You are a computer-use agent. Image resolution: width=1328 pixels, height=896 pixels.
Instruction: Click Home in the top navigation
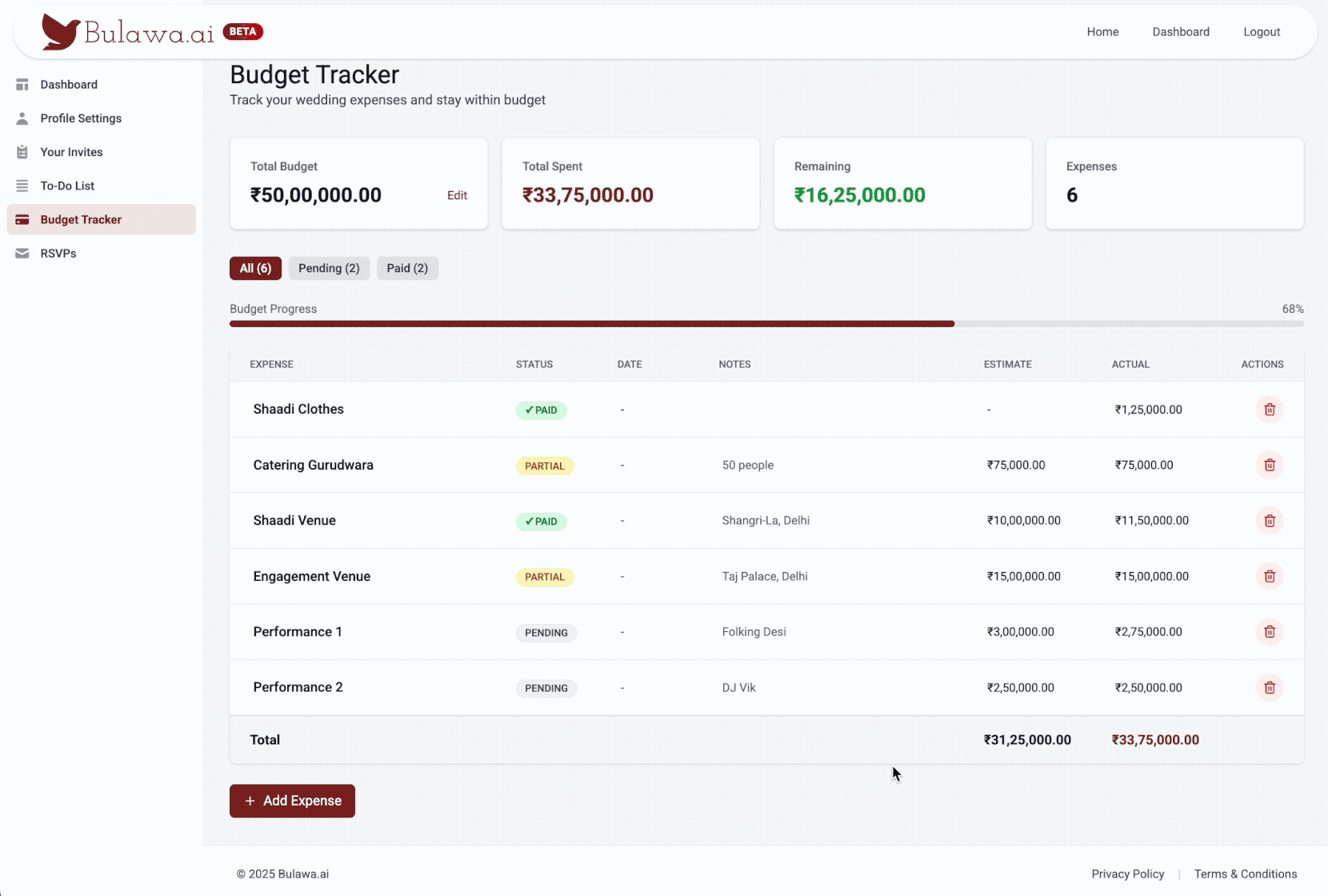click(1102, 32)
